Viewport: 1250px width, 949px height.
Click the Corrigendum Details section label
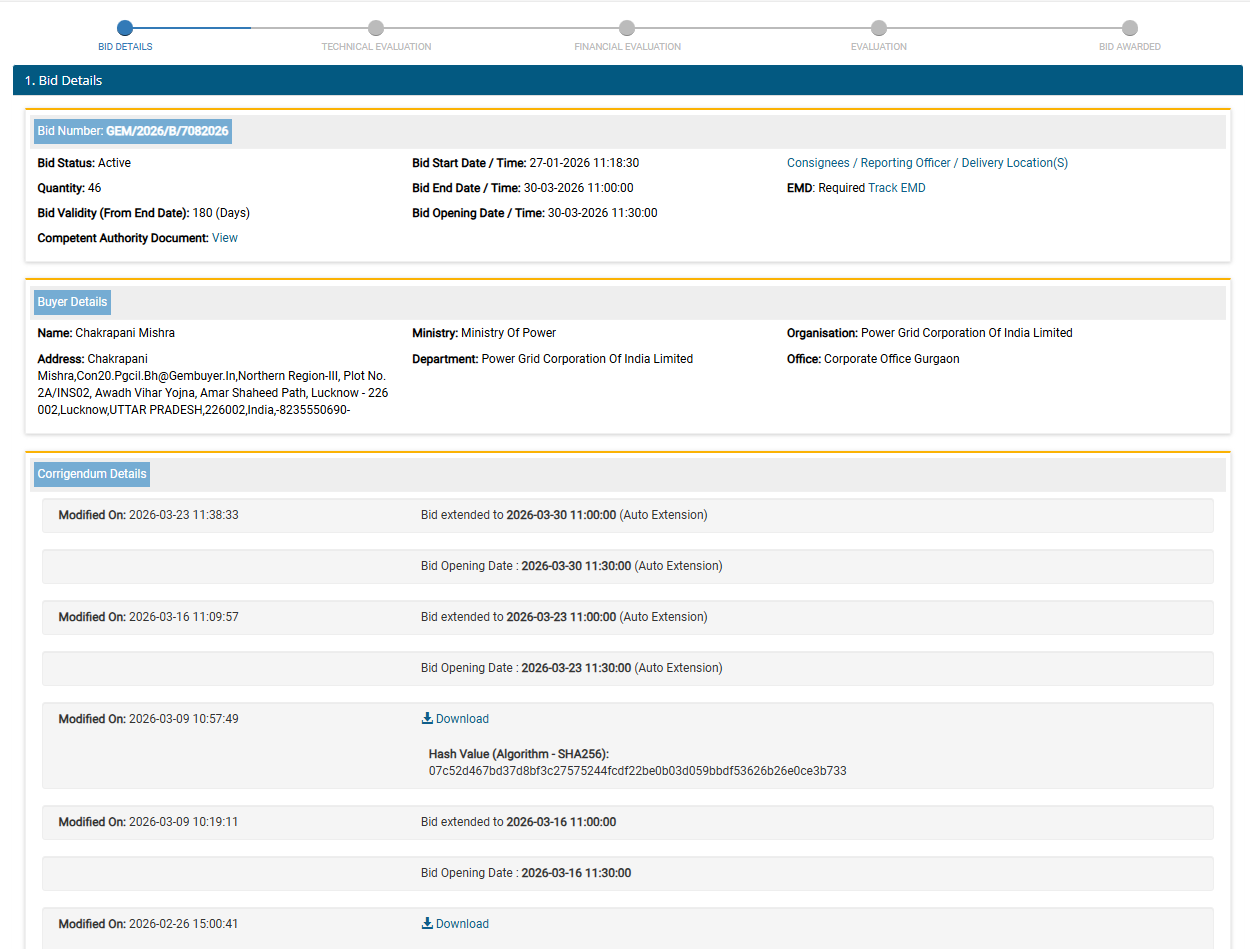point(92,474)
